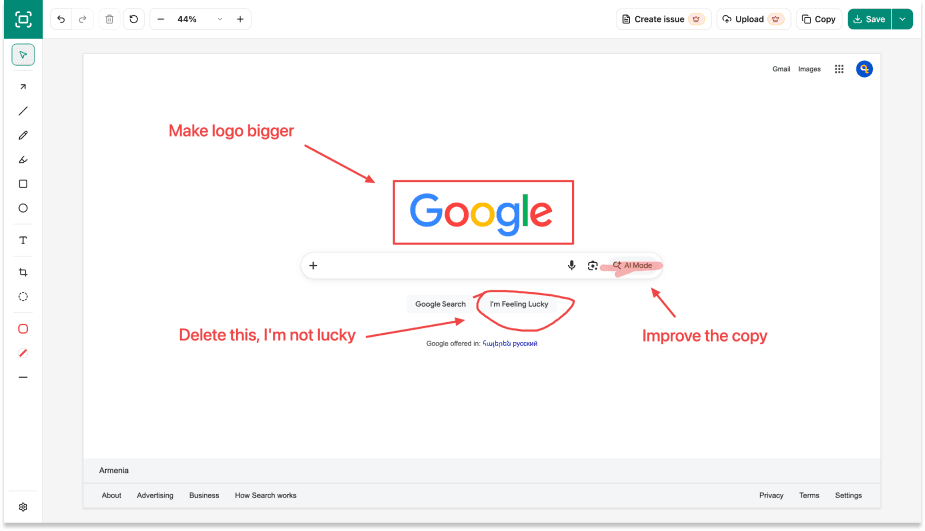The height and width of the screenshot is (531, 925).
Task: Open the Settings footer link
Action: (x=848, y=496)
